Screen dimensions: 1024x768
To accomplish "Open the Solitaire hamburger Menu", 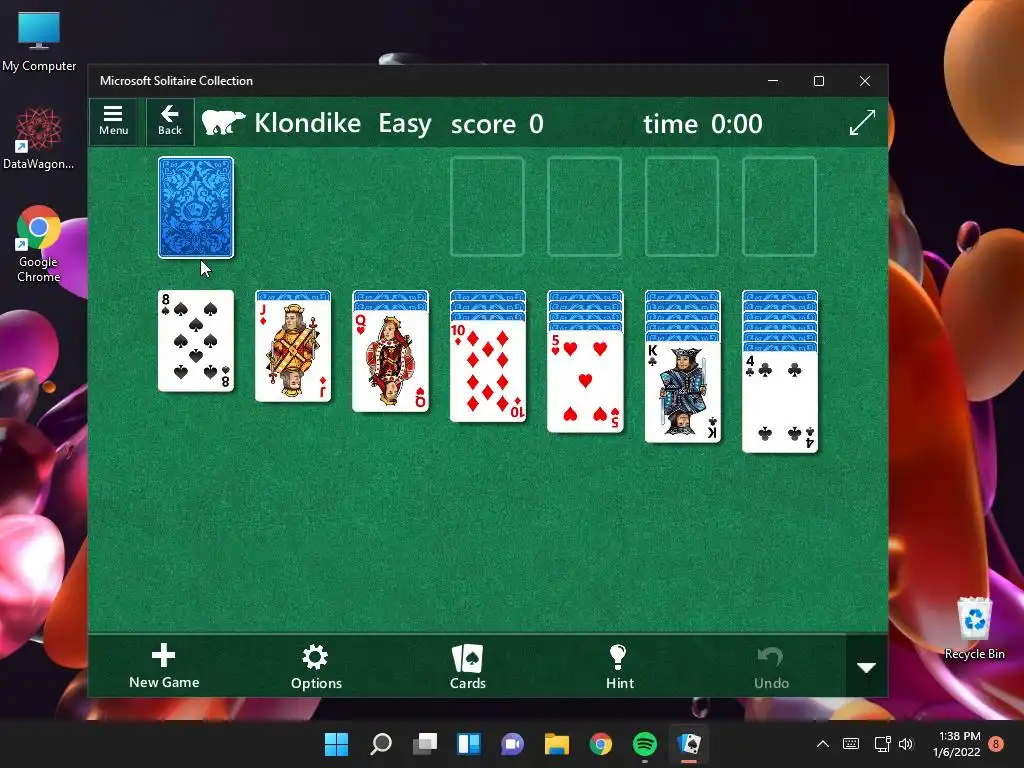I will coord(113,121).
